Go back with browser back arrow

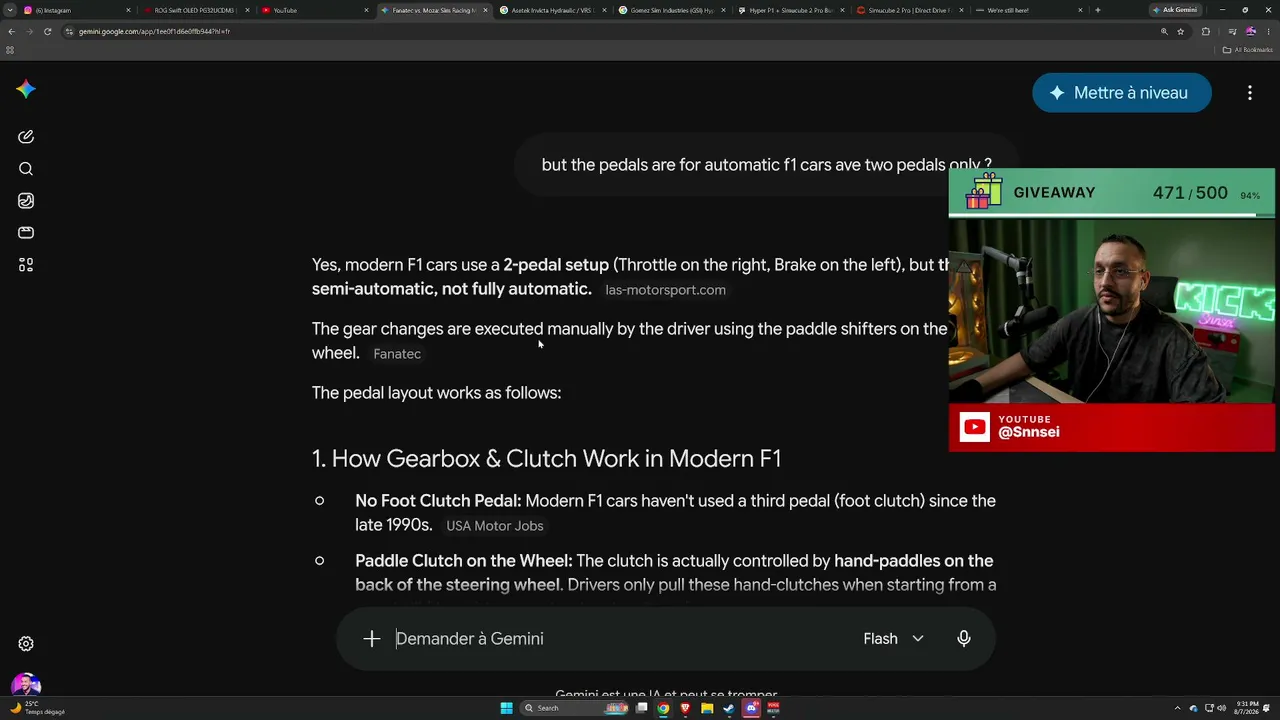[11, 31]
